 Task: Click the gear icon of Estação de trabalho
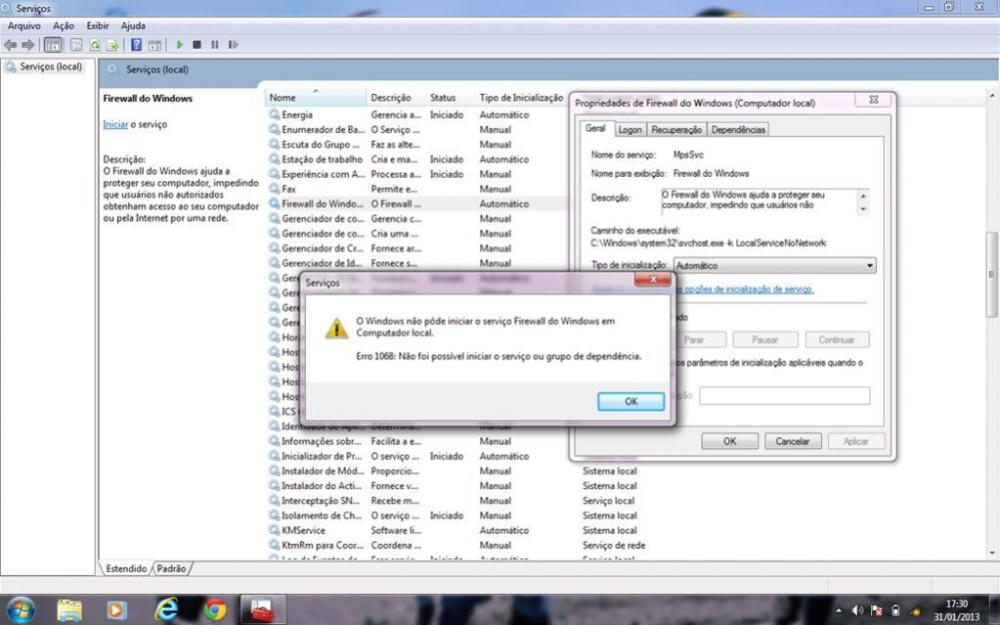coord(274,159)
